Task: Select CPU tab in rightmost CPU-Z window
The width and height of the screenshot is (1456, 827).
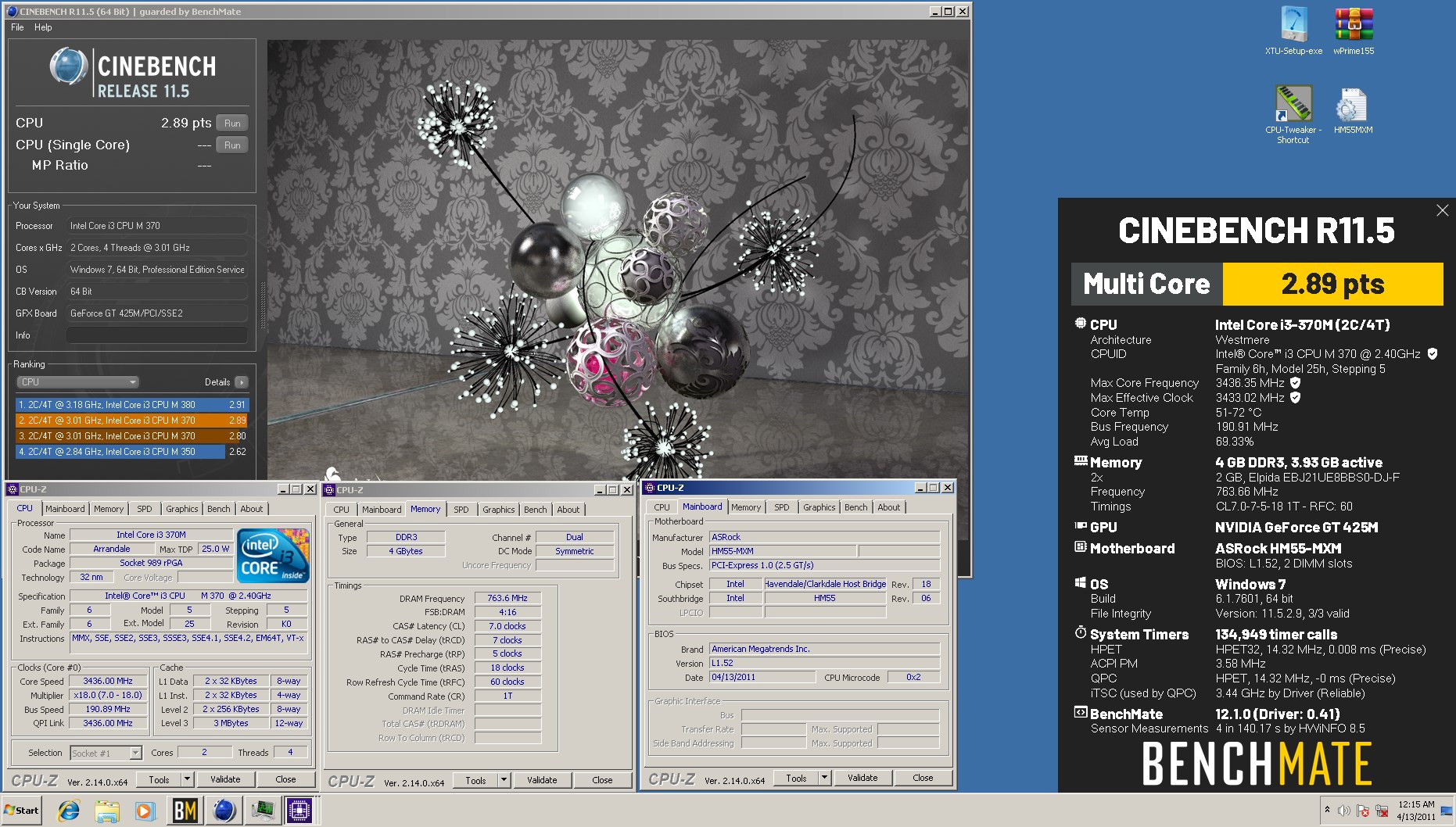Action: [x=662, y=507]
